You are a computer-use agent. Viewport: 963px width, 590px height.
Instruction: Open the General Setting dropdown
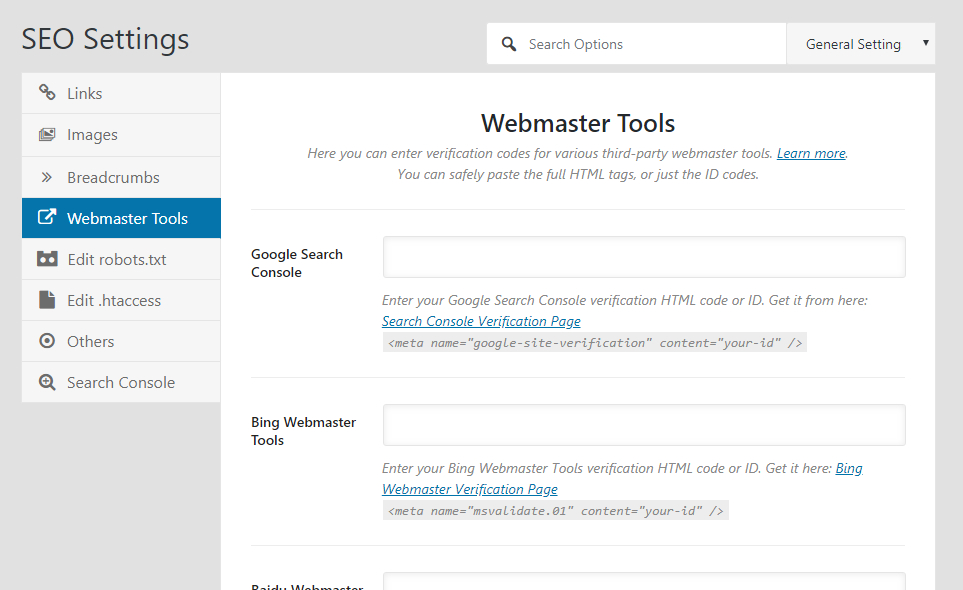[860, 44]
